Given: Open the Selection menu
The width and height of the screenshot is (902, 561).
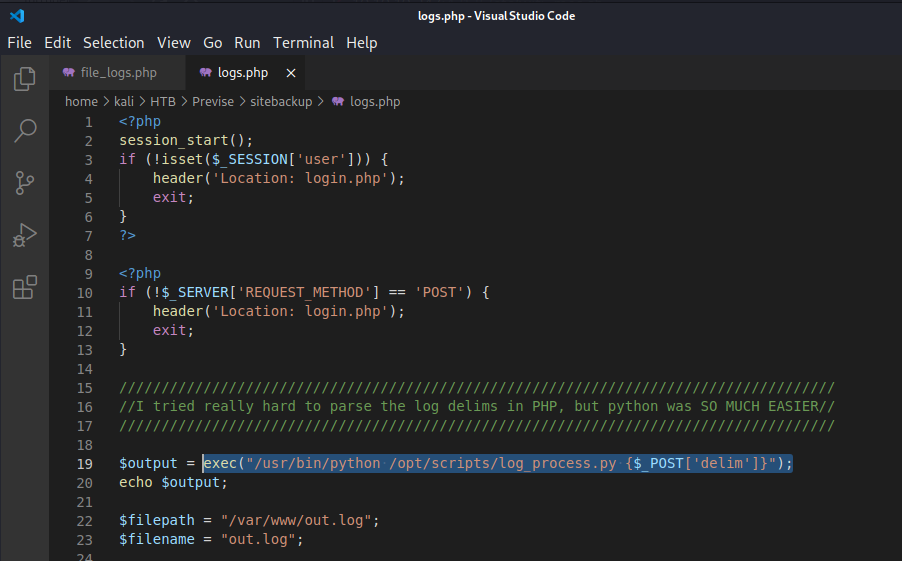Looking at the screenshot, I should click(x=113, y=43).
